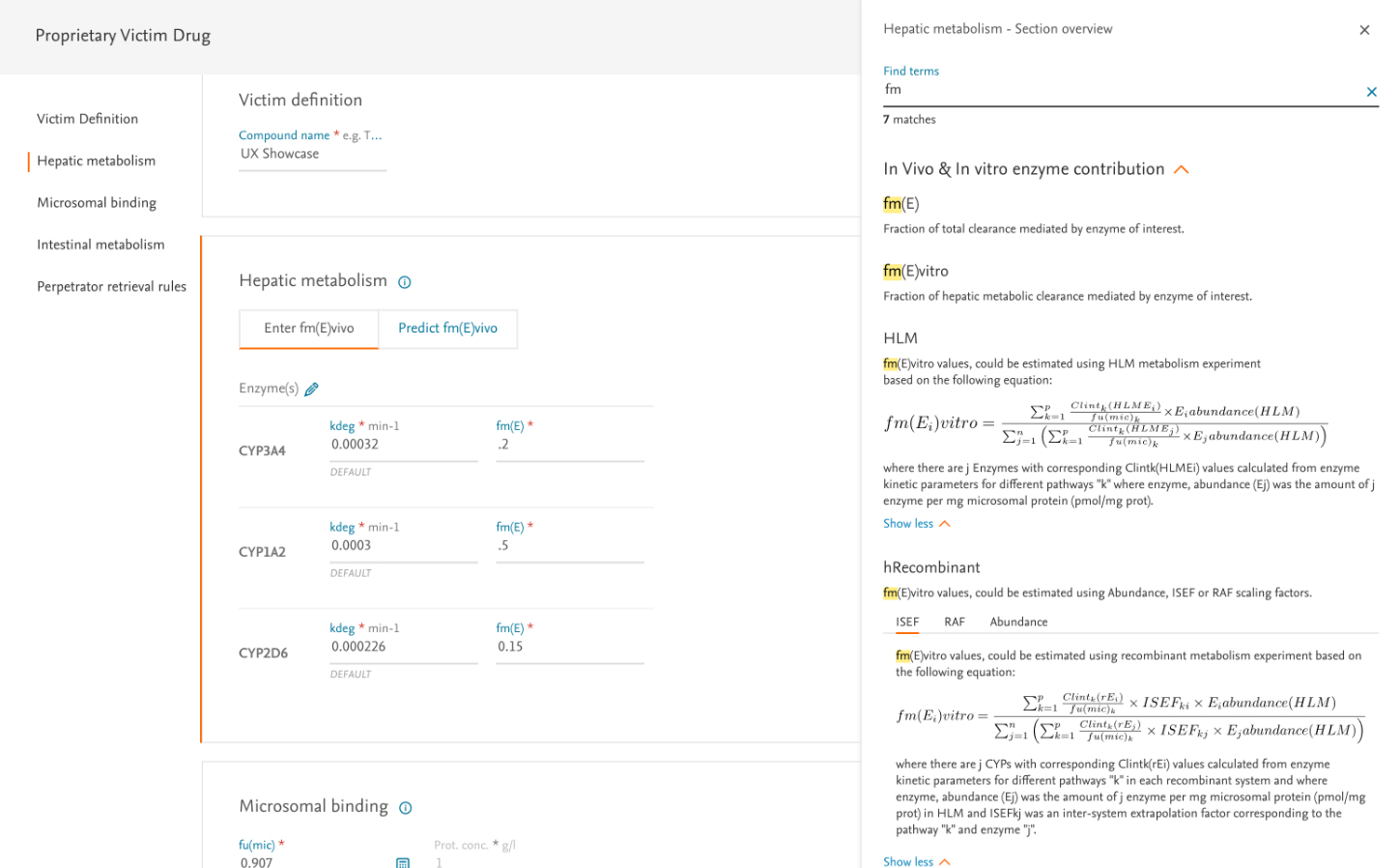
Task: Open Perpetrator retrieval rules section
Action: (111, 287)
